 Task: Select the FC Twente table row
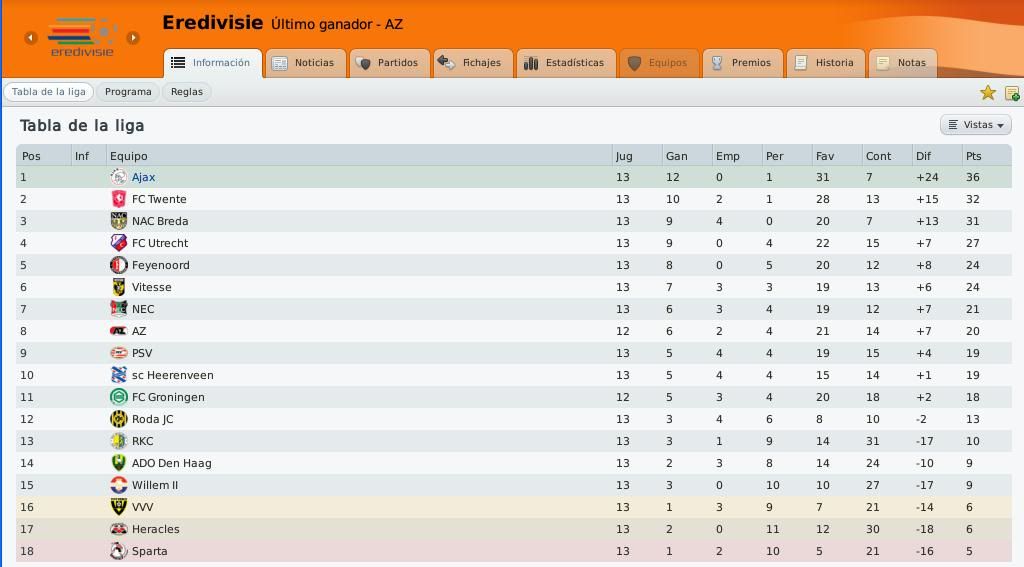[514, 199]
